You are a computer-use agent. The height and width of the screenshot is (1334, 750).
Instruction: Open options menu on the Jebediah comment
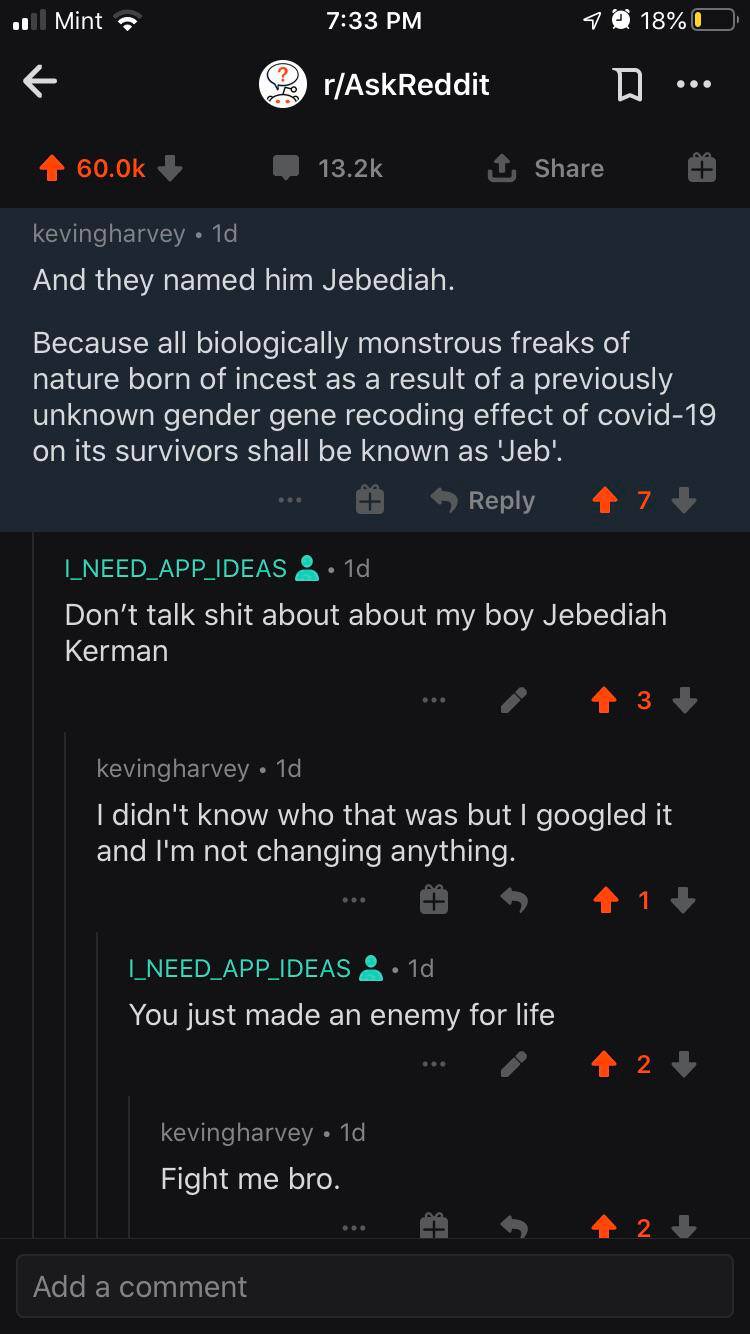[x=291, y=500]
